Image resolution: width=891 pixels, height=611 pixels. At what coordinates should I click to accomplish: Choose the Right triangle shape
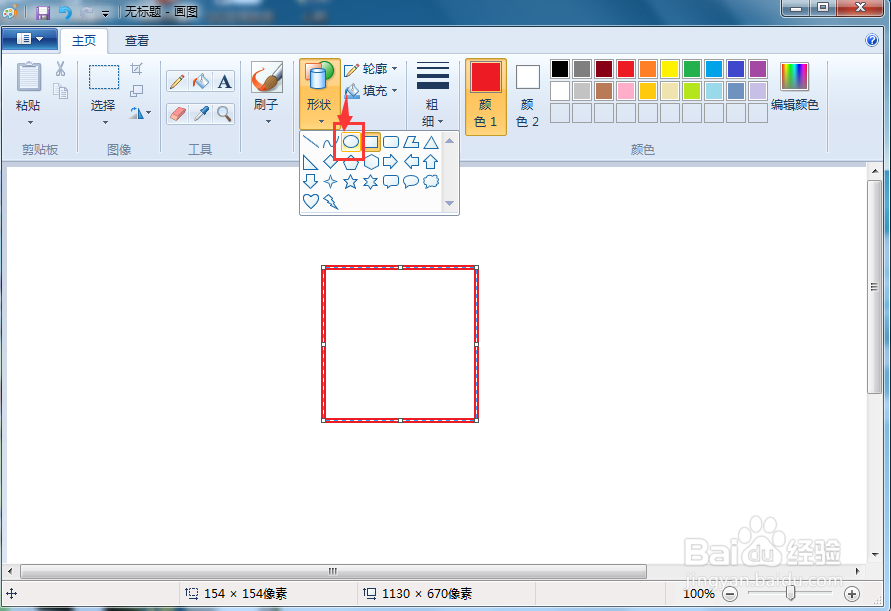310,163
